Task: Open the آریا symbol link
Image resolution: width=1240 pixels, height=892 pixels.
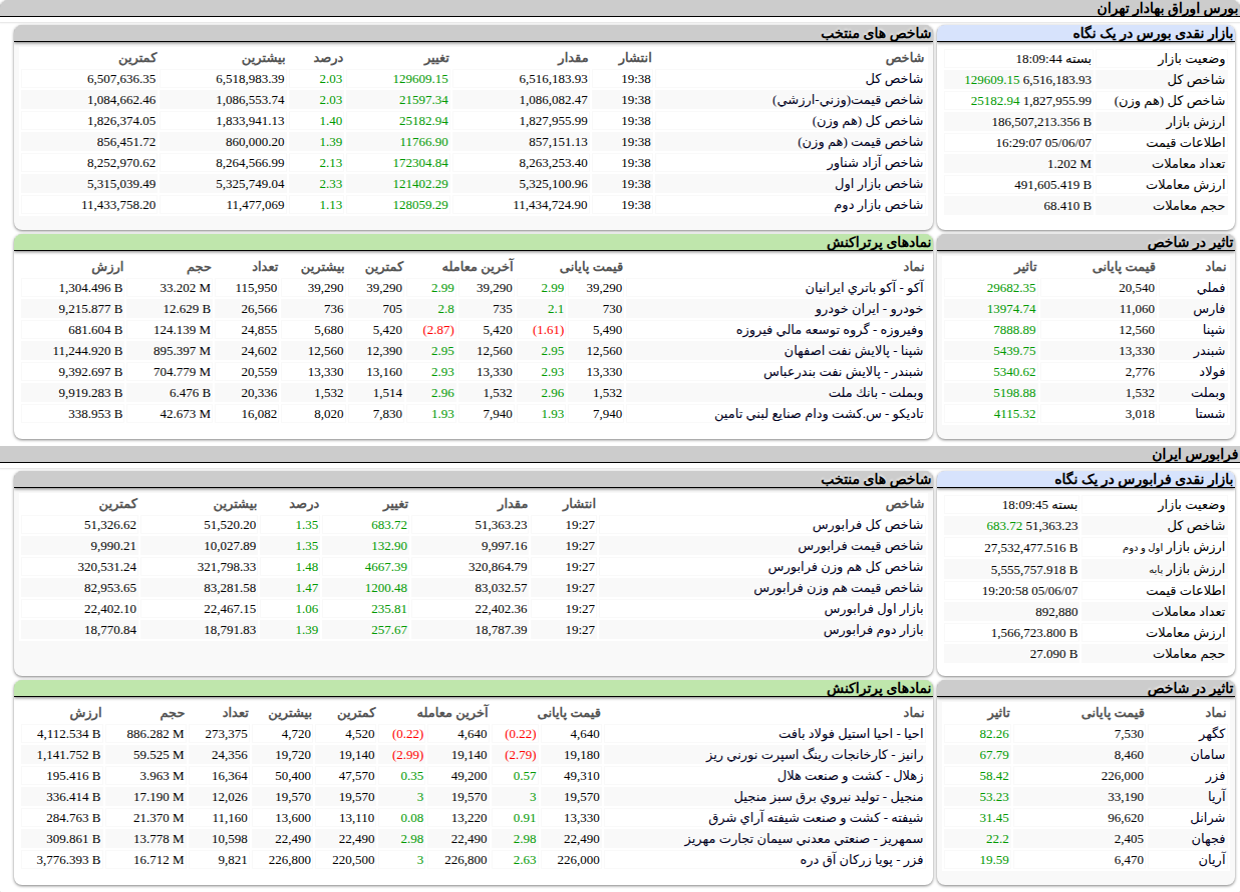Action: pos(1214,797)
